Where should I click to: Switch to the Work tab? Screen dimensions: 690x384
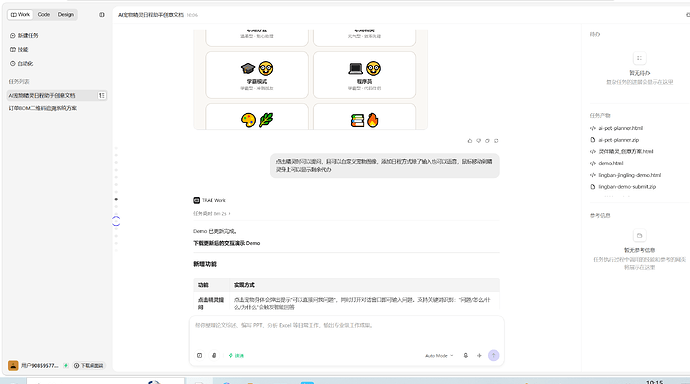pos(20,15)
